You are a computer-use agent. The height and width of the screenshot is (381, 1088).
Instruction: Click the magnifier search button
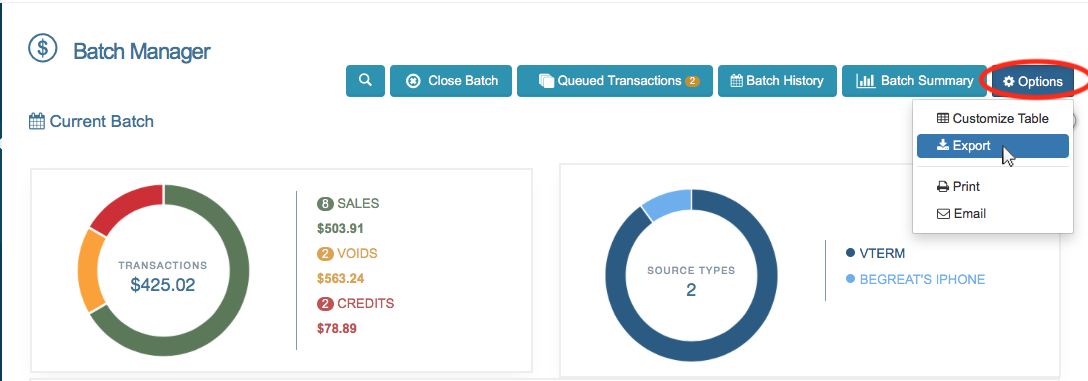(366, 81)
